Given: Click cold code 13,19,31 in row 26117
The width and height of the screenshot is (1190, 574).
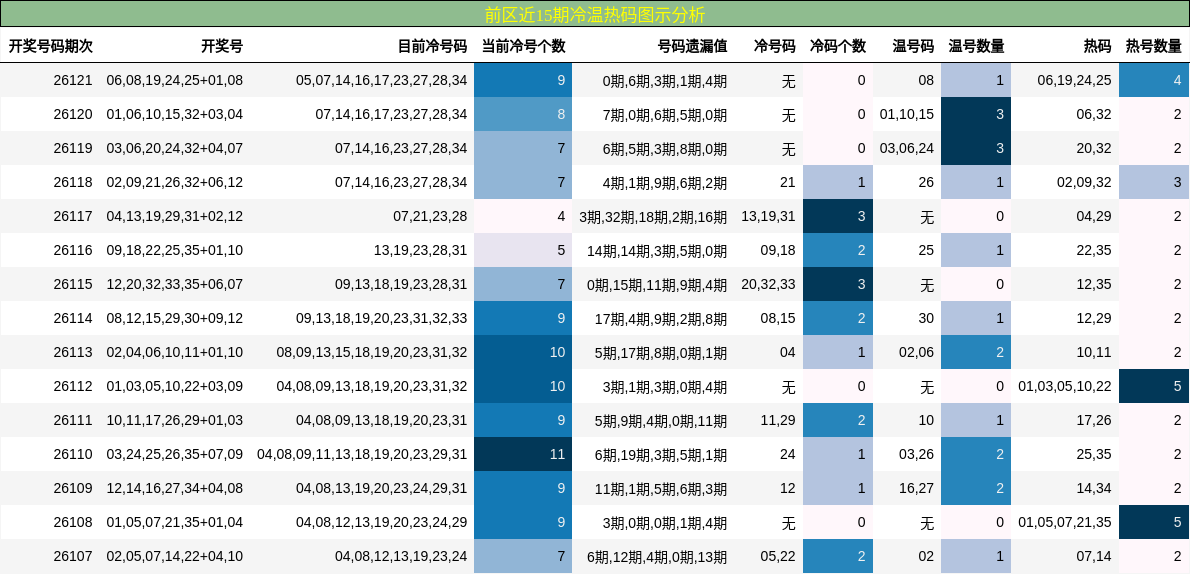Looking at the screenshot, I should [x=768, y=216].
